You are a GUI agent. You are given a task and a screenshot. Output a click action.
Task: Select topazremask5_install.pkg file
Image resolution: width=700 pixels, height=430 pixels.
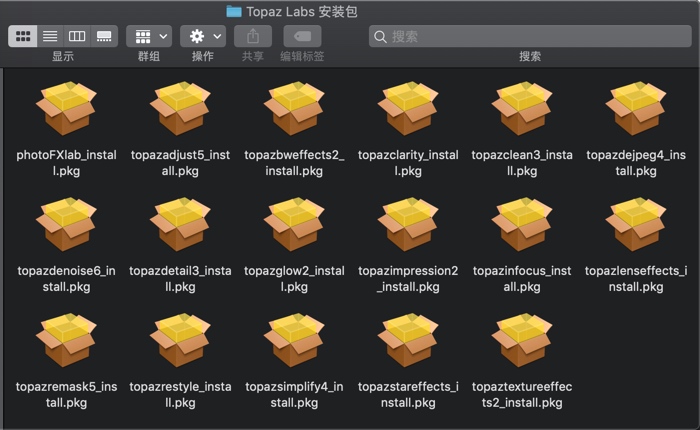[x=67, y=342]
